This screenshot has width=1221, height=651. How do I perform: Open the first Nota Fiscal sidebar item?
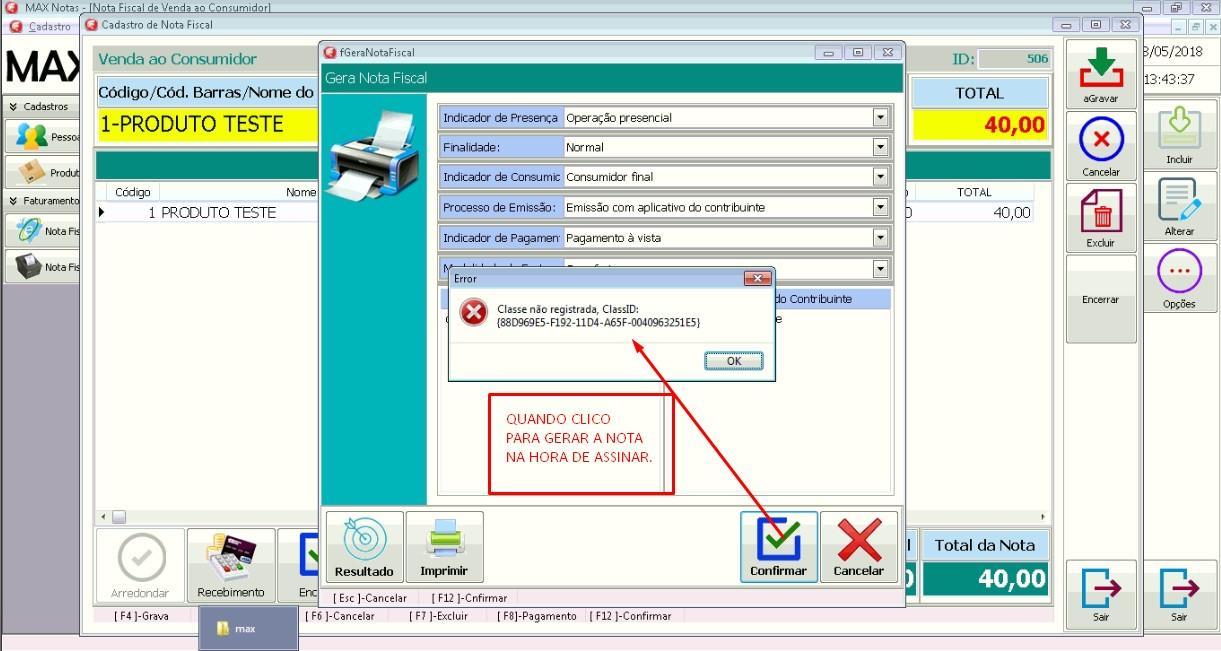click(43, 231)
